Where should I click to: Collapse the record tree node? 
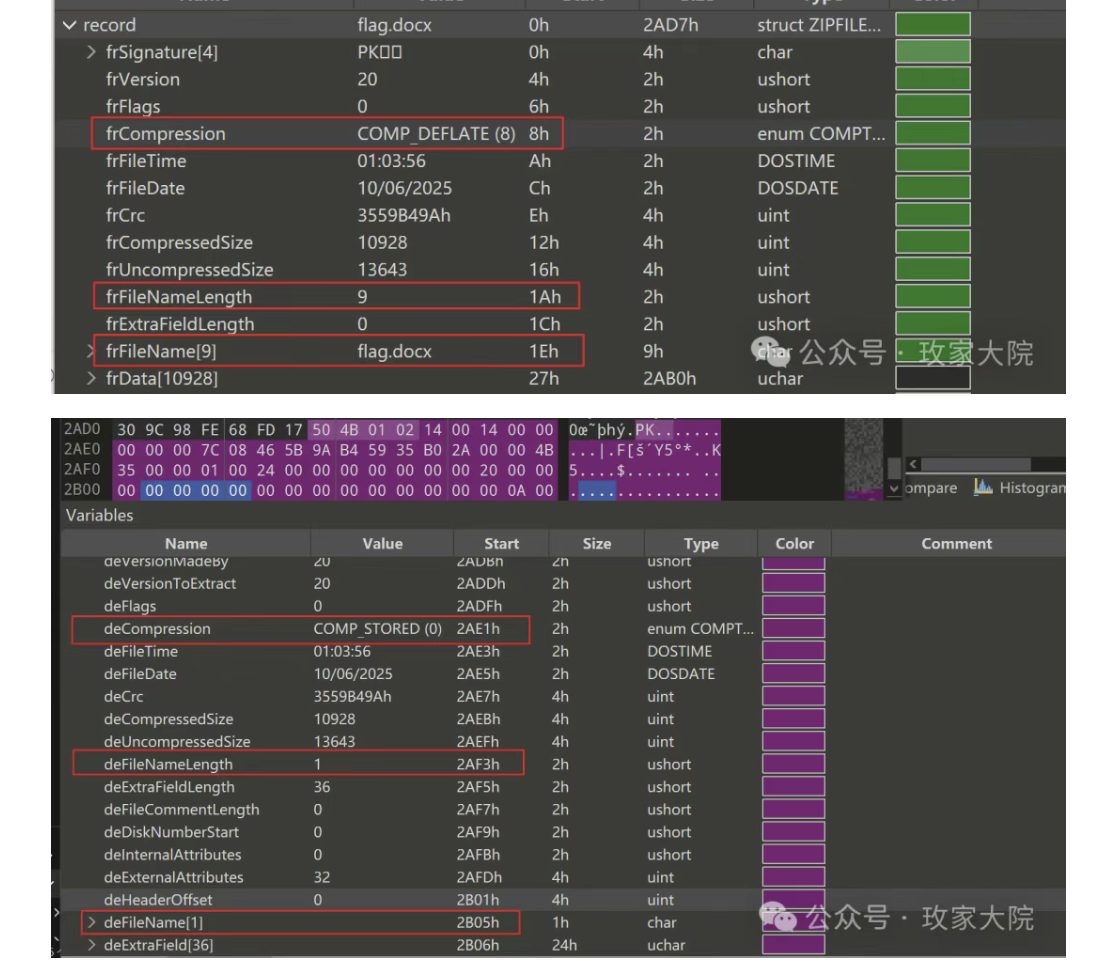pyautogui.click(x=69, y=25)
